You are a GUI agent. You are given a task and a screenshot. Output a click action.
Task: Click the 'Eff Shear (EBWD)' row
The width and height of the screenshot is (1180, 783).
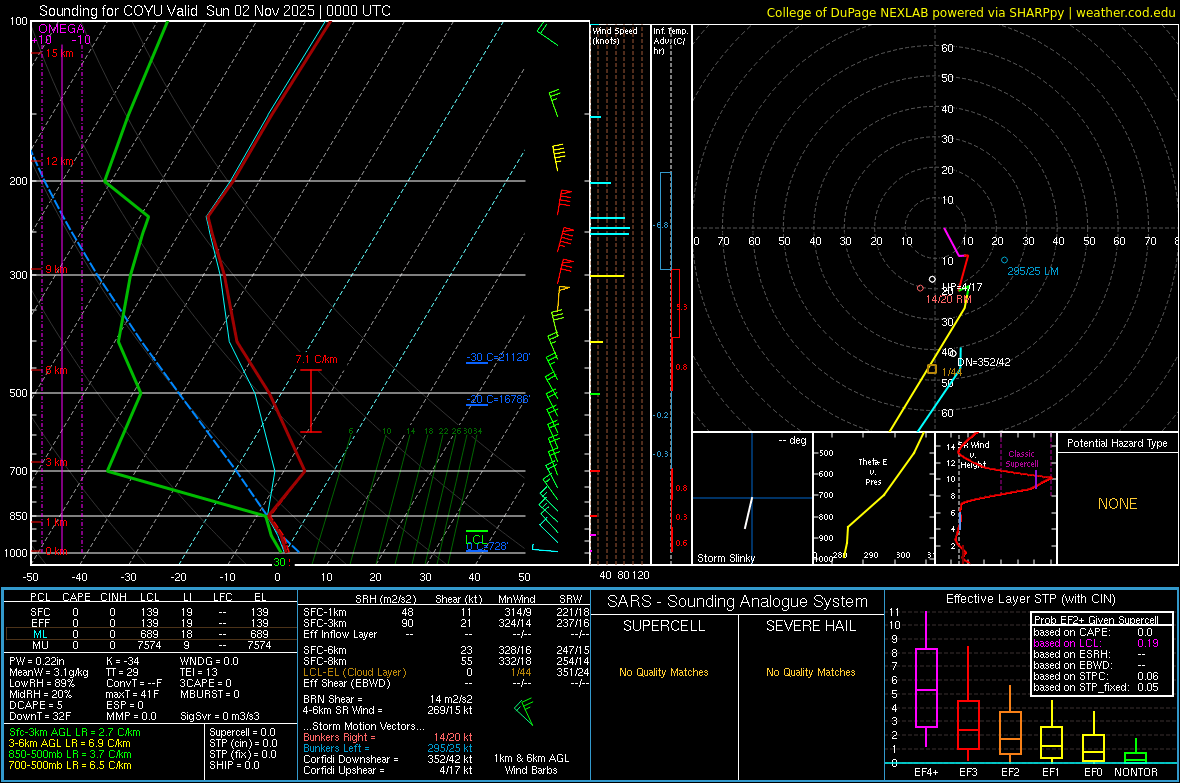tap(446, 683)
